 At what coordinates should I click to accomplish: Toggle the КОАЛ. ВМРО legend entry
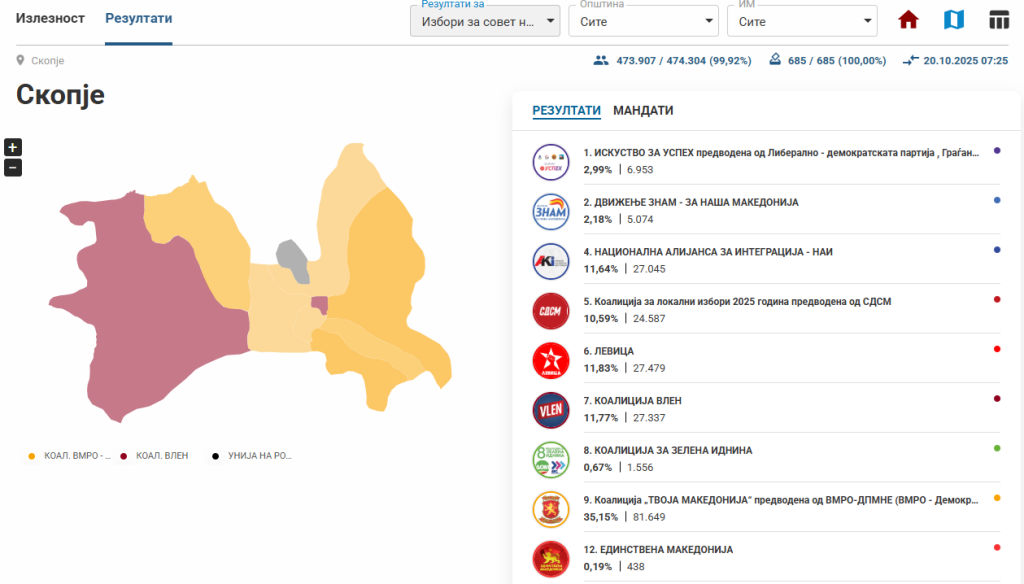pos(70,456)
